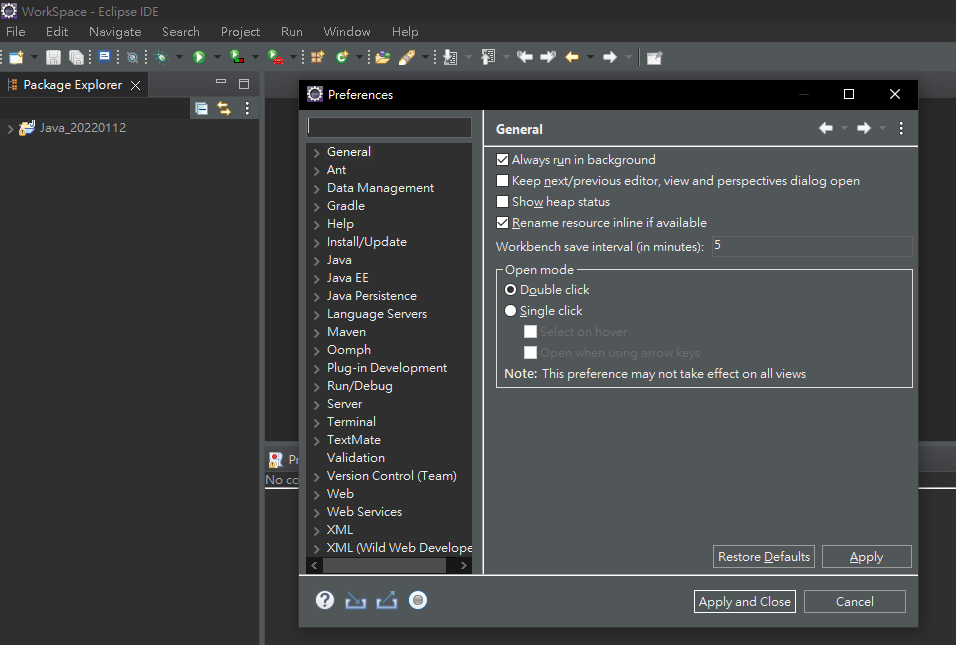
Task: Click the Cancel button
Action: coord(854,602)
